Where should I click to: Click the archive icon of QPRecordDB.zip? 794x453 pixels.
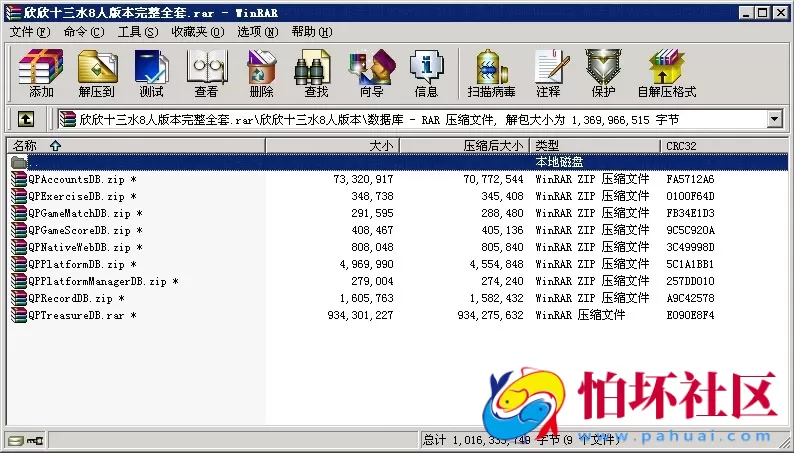(x=19, y=298)
